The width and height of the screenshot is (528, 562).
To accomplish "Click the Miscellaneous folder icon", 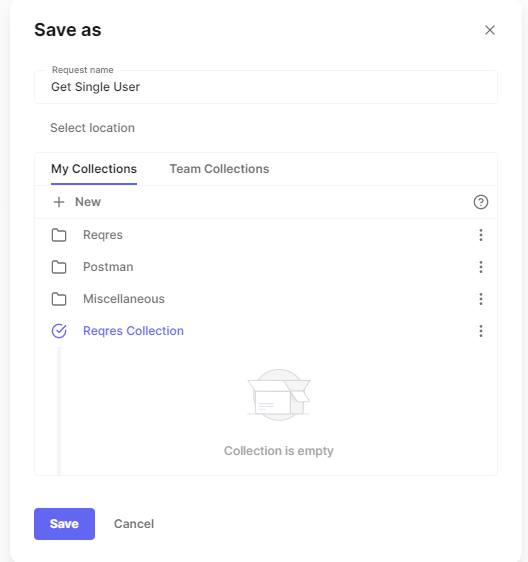I will coord(59,299).
